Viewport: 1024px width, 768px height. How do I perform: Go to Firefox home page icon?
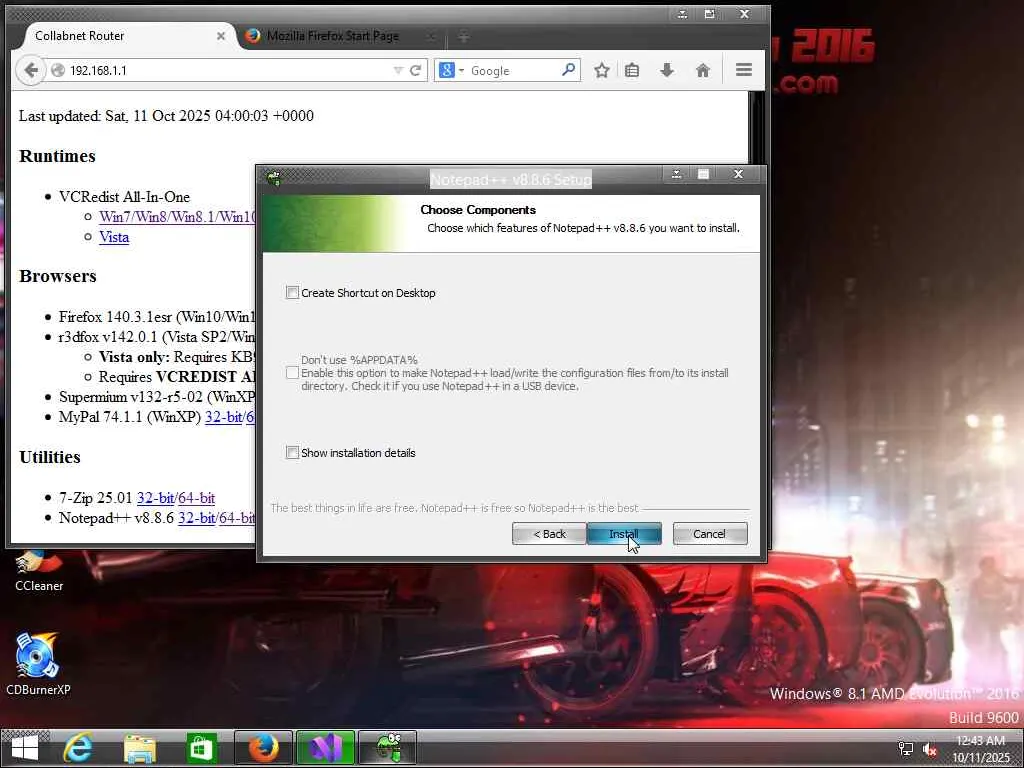tap(702, 70)
